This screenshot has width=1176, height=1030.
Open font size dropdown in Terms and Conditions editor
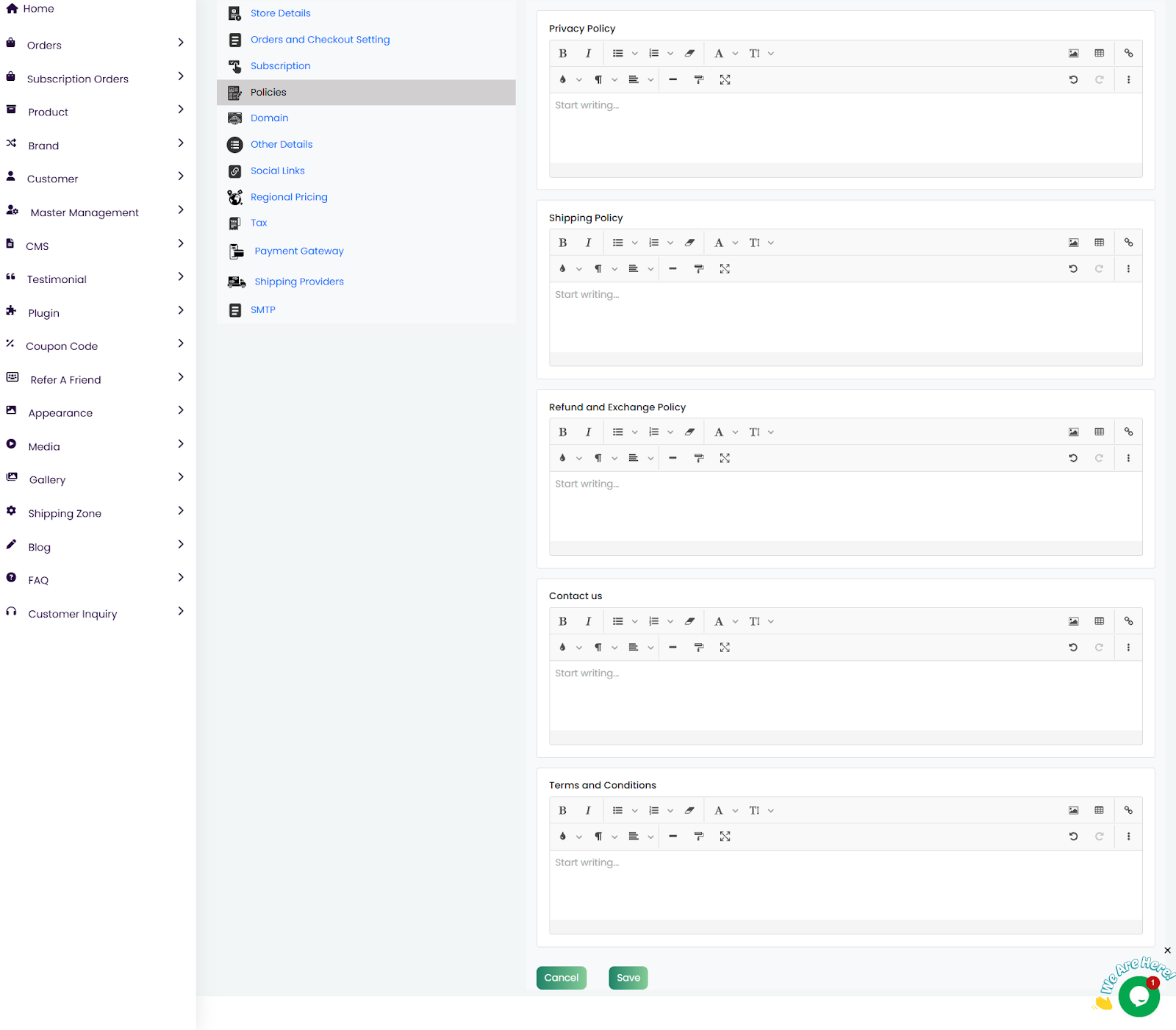click(761, 811)
